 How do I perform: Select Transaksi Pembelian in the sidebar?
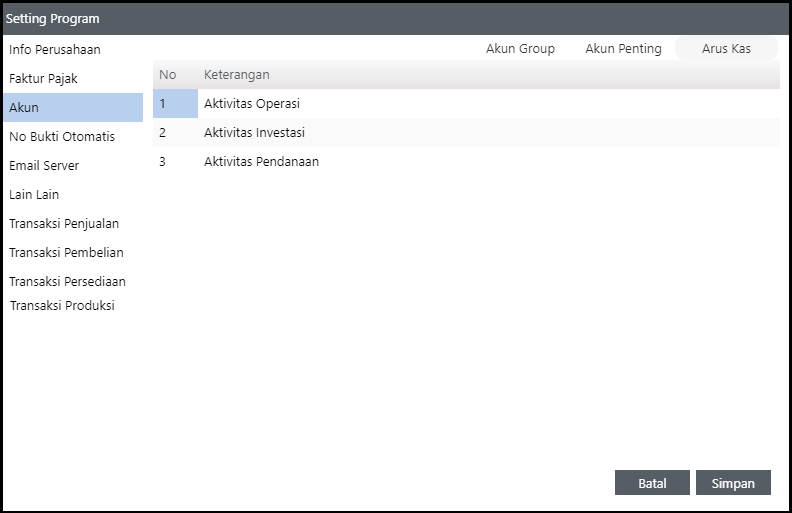click(66, 252)
